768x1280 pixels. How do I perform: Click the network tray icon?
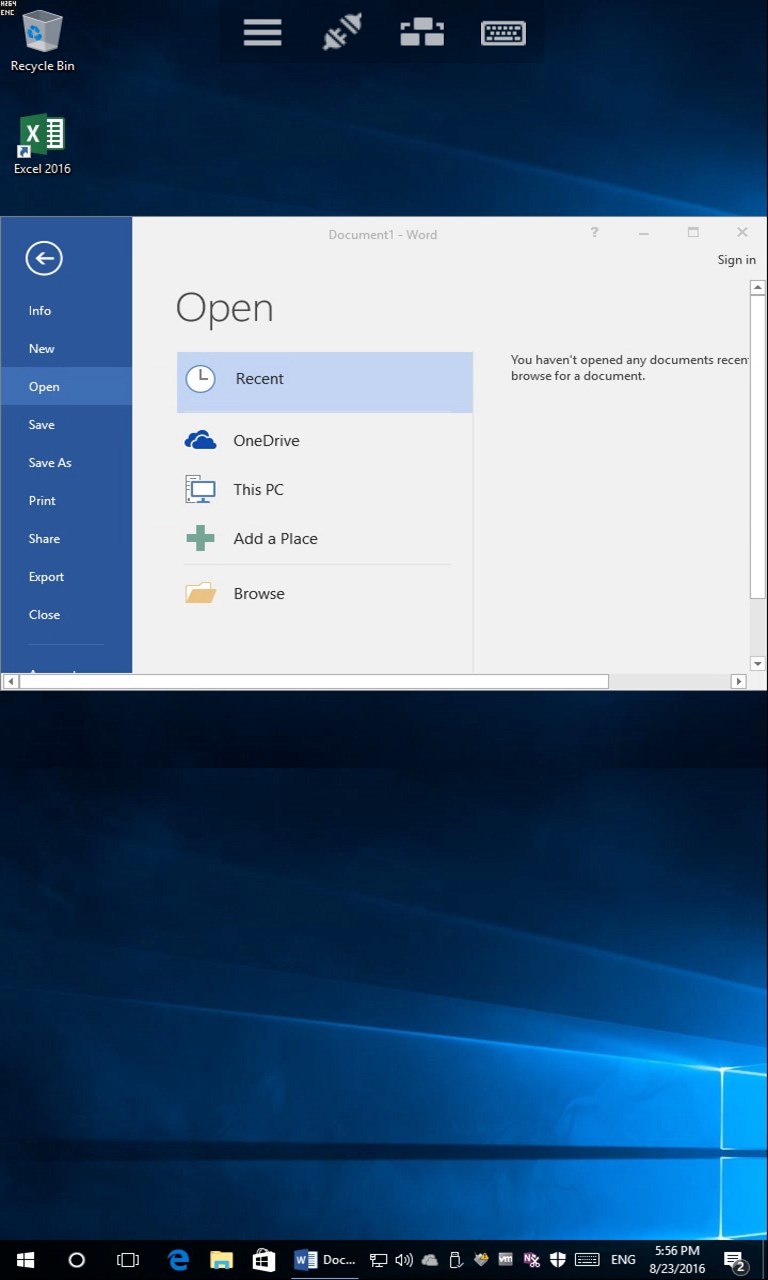[379, 1260]
